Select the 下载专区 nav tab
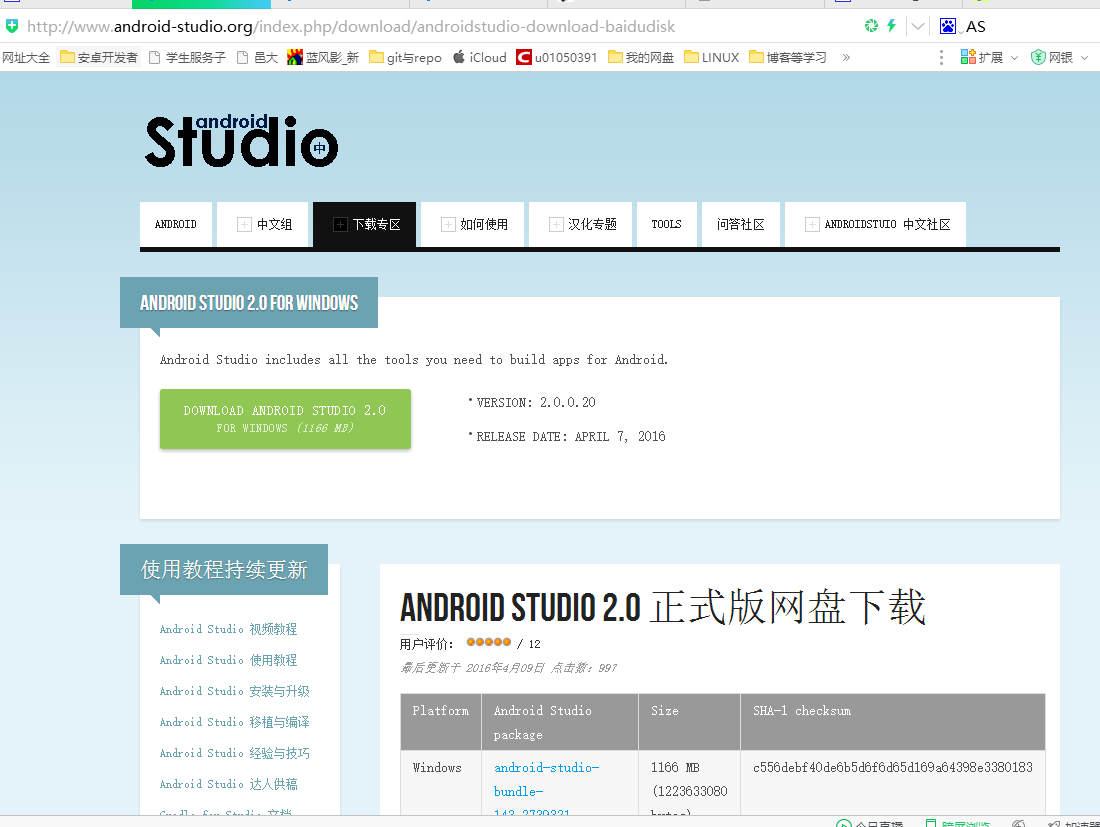Screen dimensions: 1100x827 tap(364, 224)
